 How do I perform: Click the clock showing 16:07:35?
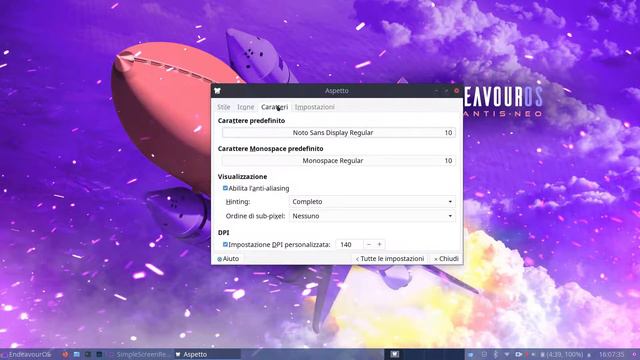(x=612, y=354)
